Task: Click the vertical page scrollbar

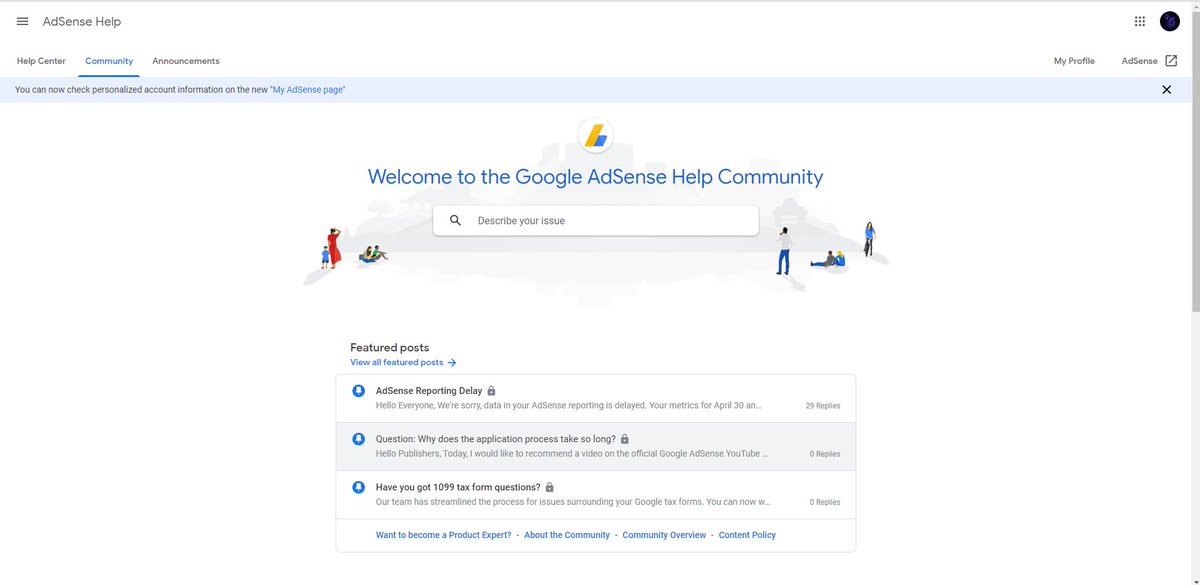Action: pos(1196,160)
